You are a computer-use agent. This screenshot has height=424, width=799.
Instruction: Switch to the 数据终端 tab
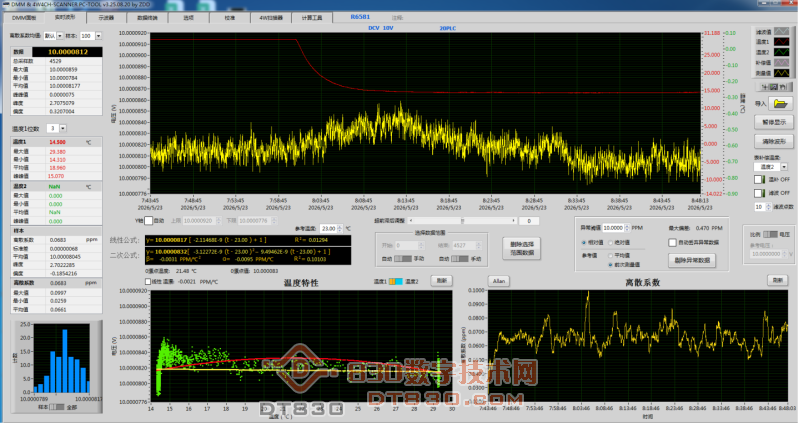147,18
